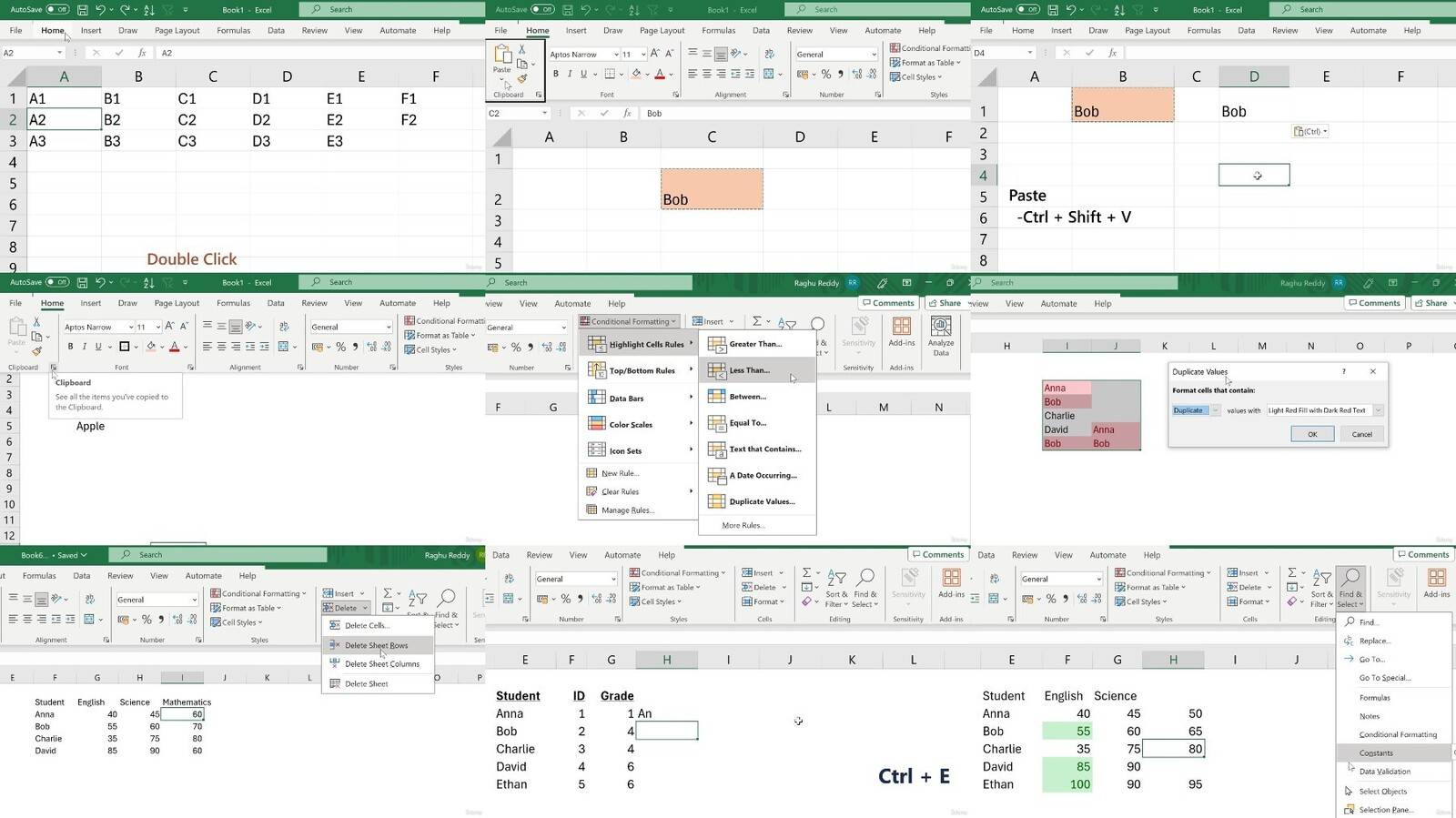Click the red Font Color button in C2 Bob window
This screenshot has height=818, width=1456.
pyautogui.click(x=660, y=74)
